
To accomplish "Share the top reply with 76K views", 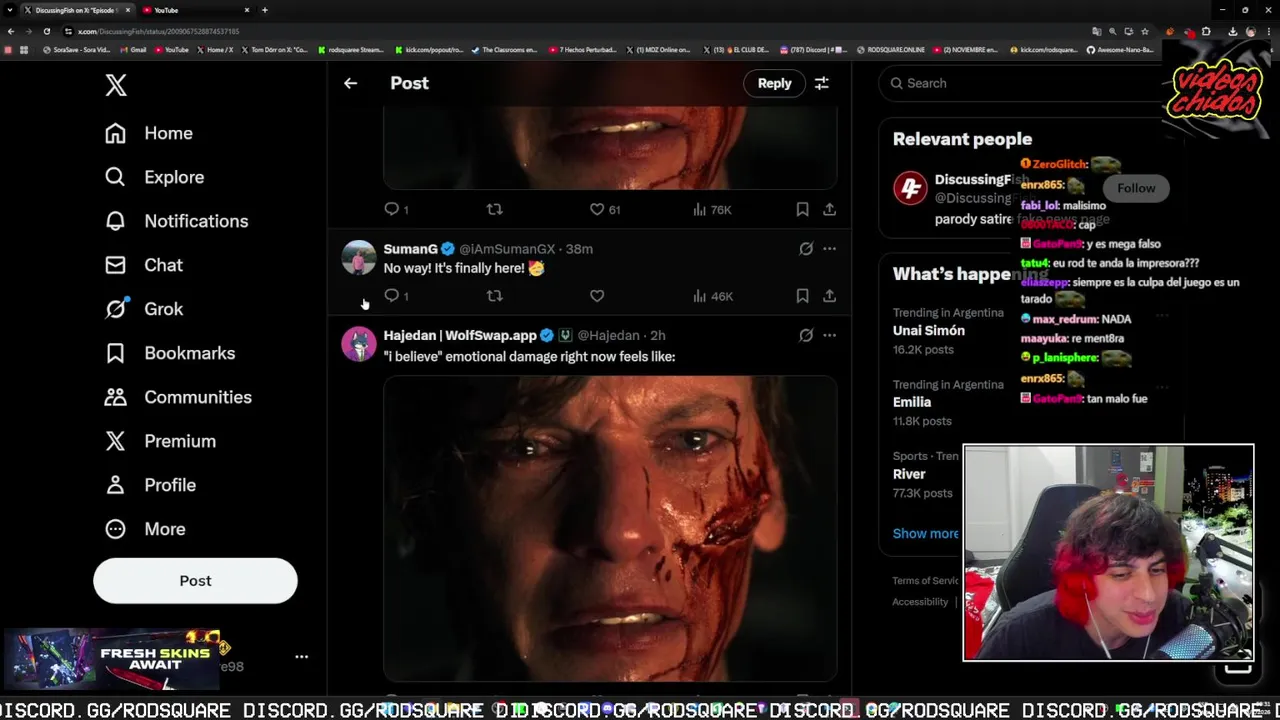I will pyautogui.click(x=829, y=209).
